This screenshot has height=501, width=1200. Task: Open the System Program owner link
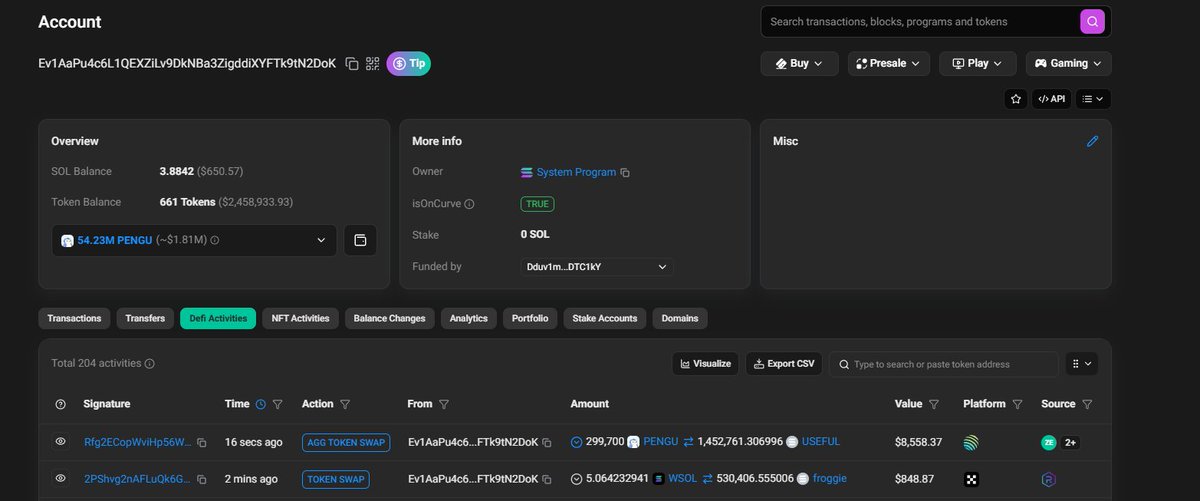[x=576, y=172]
